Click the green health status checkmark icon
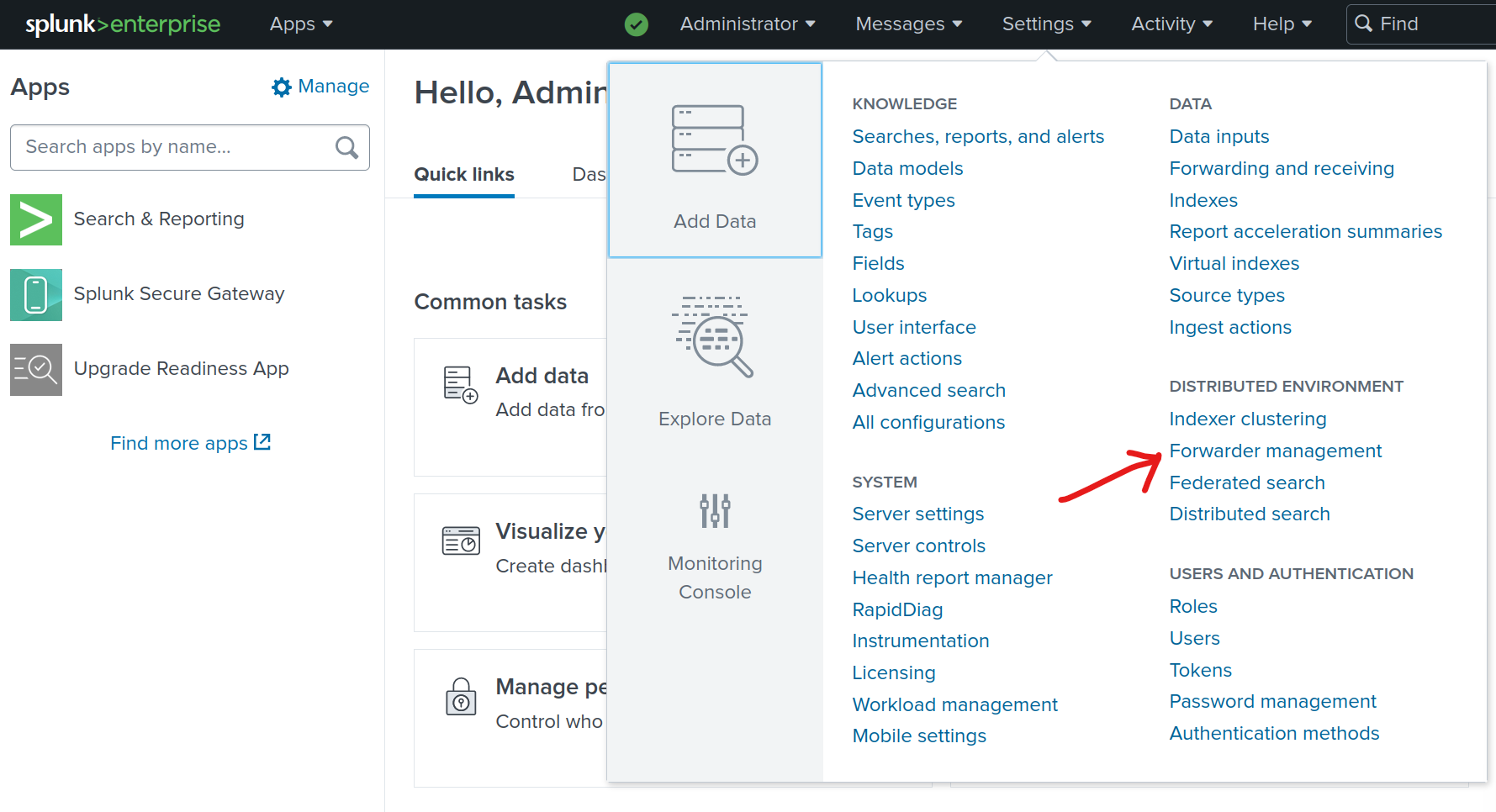1496x812 pixels. pos(637,24)
